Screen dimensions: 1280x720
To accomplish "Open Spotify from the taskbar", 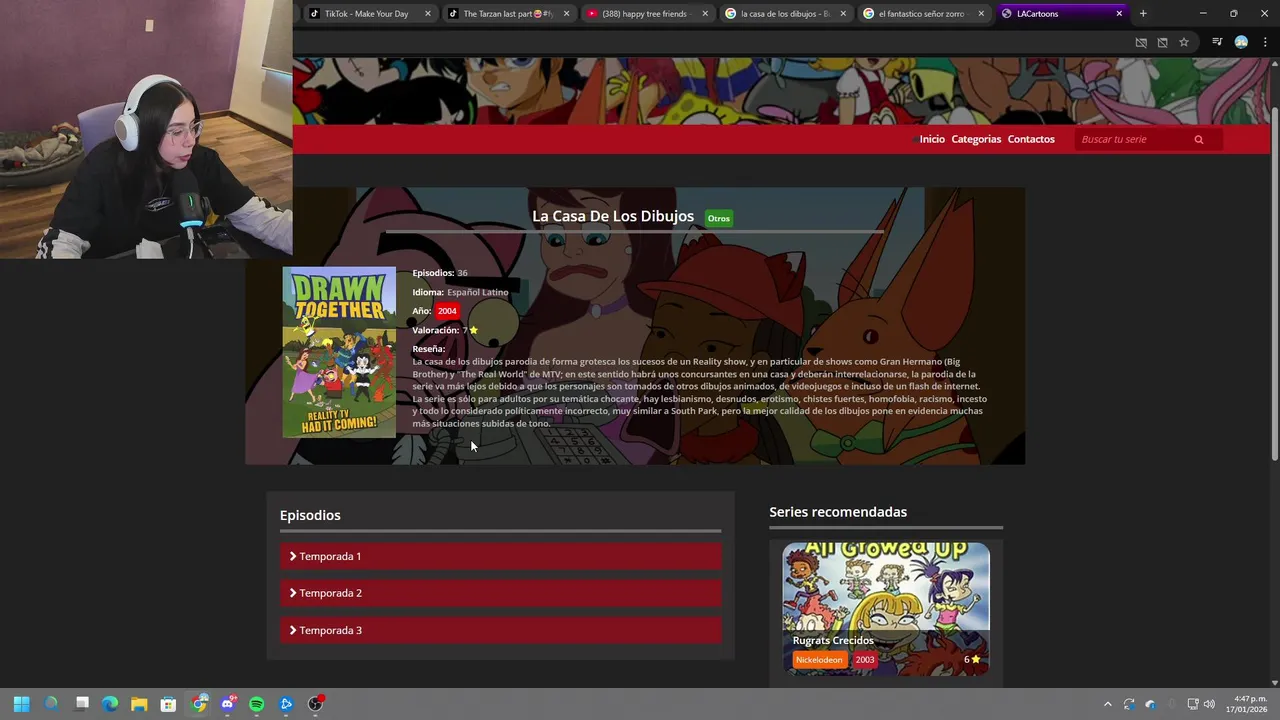I will (x=257, y=704).
